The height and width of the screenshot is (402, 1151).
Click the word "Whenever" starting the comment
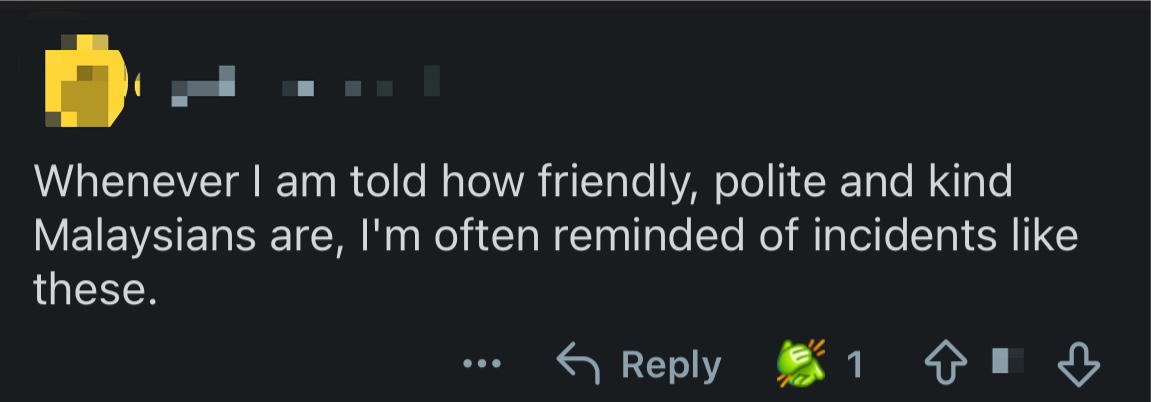137,183
